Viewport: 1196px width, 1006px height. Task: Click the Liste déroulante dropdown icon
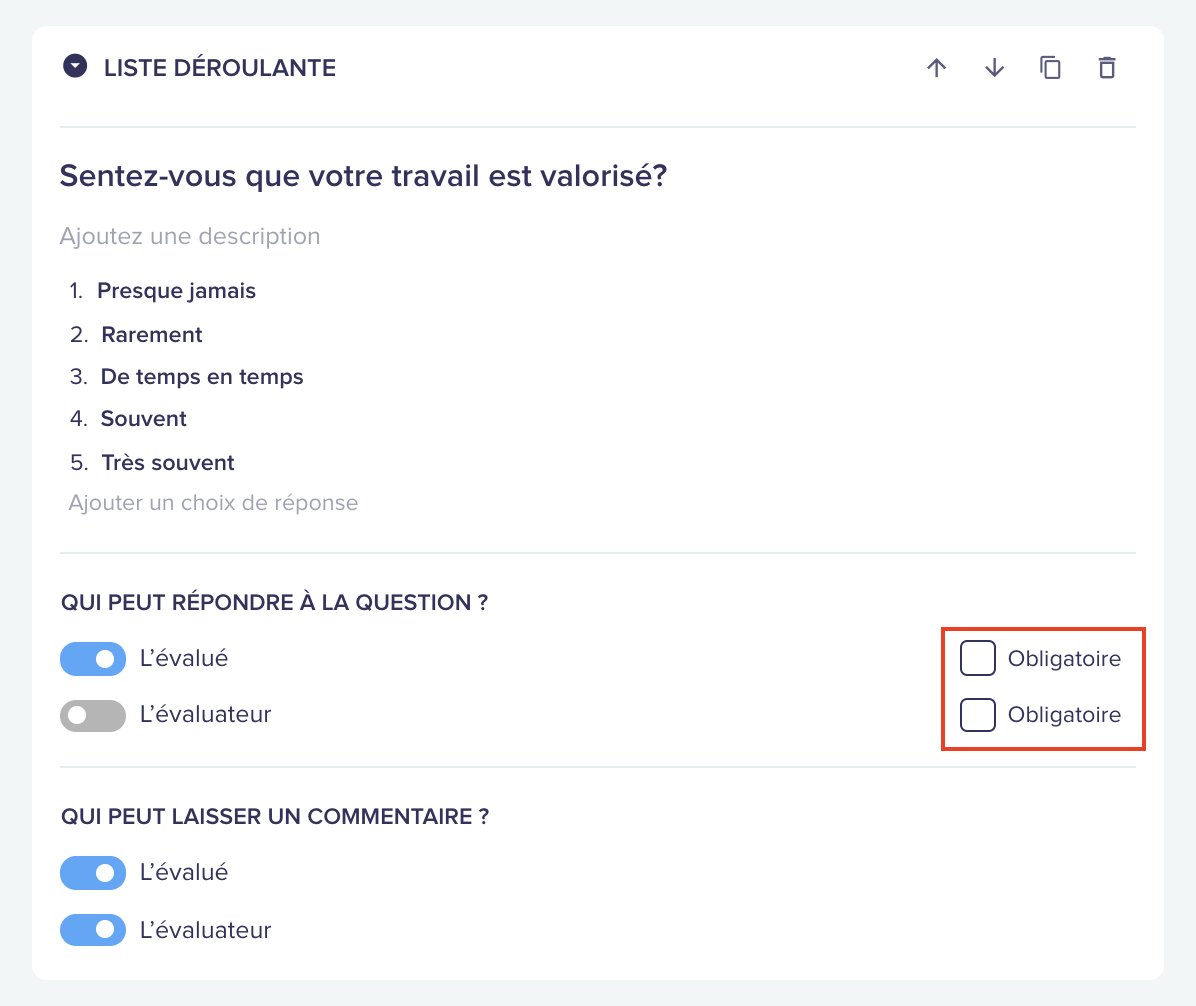(75, 66)
